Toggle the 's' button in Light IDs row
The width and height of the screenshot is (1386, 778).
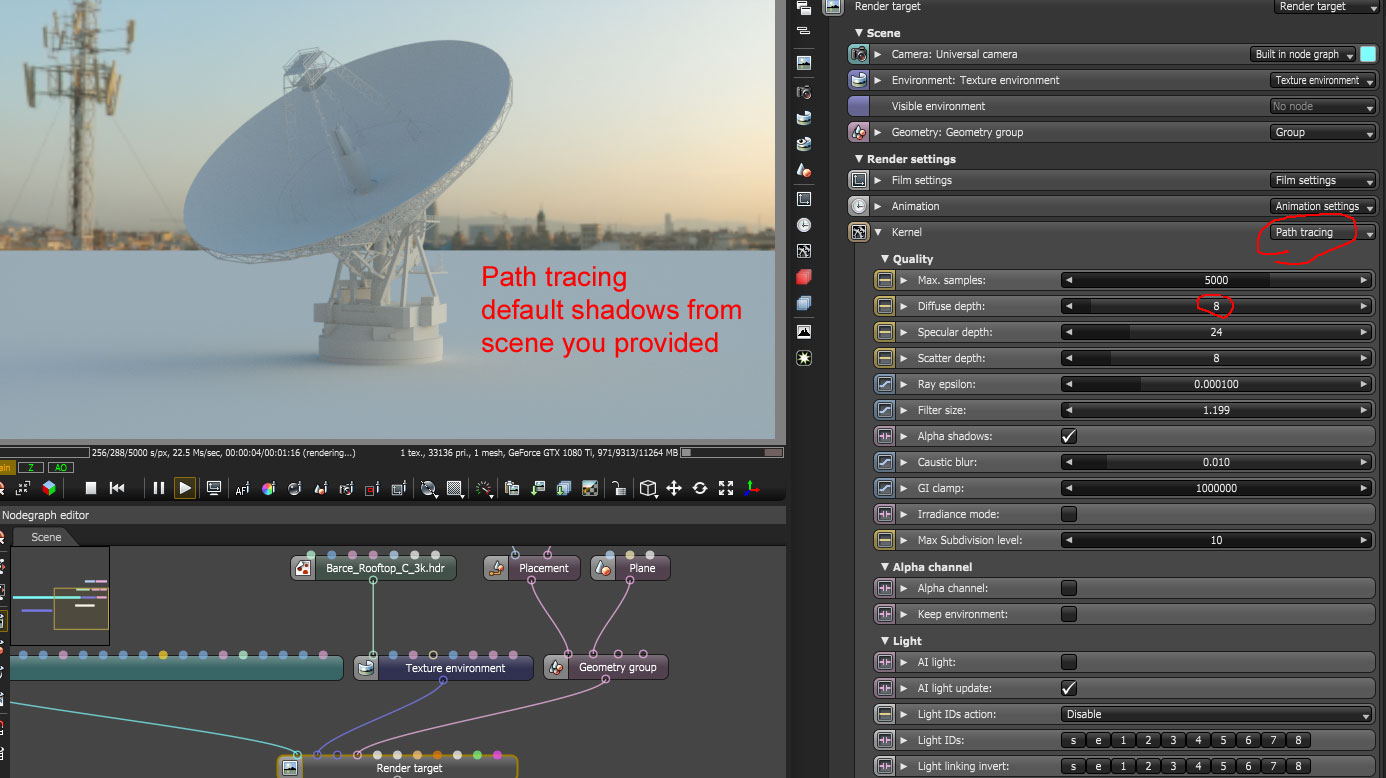pos(1073,740)
